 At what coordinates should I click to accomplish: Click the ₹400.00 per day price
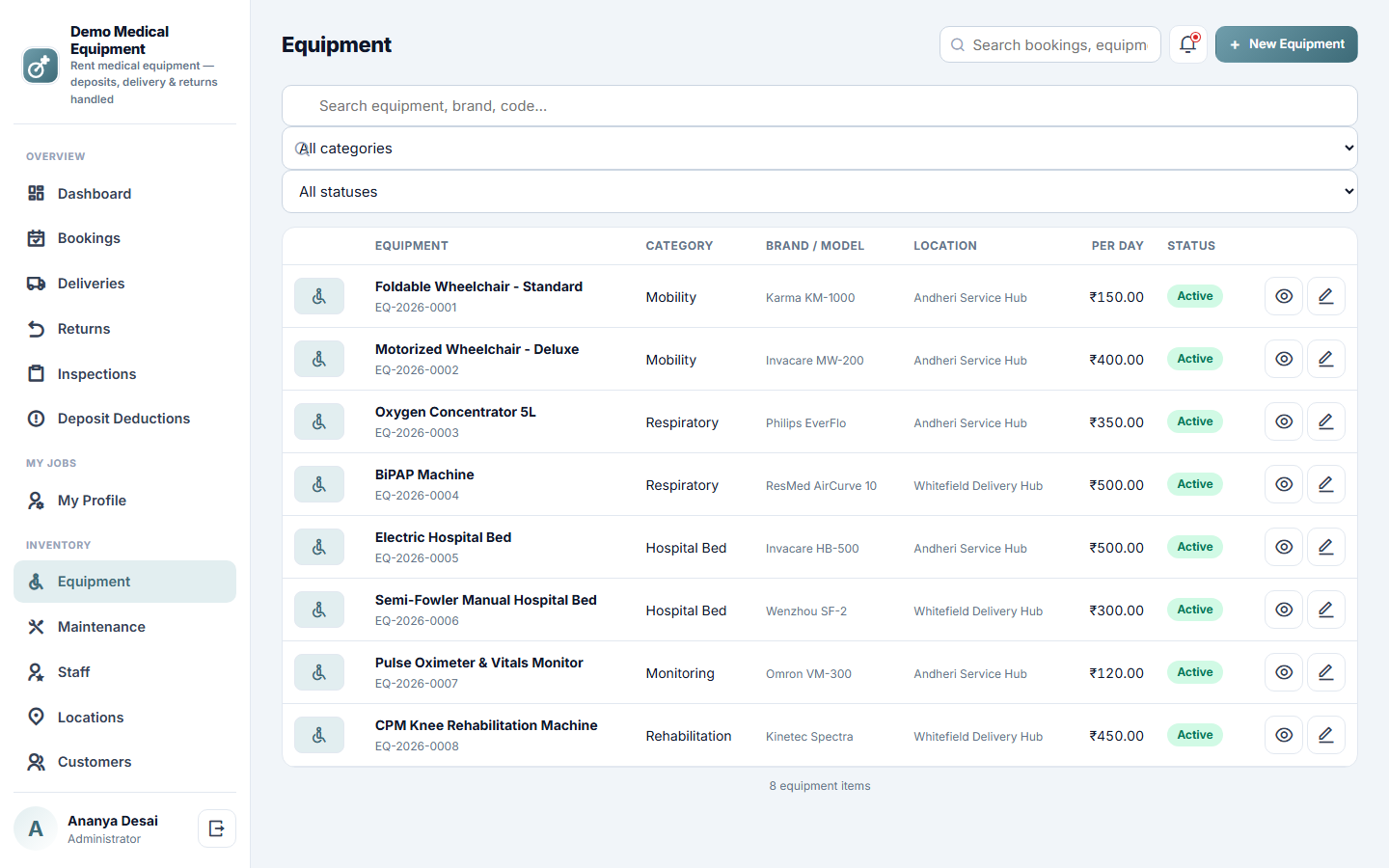pyautogui.click(x=1117, y=360)
